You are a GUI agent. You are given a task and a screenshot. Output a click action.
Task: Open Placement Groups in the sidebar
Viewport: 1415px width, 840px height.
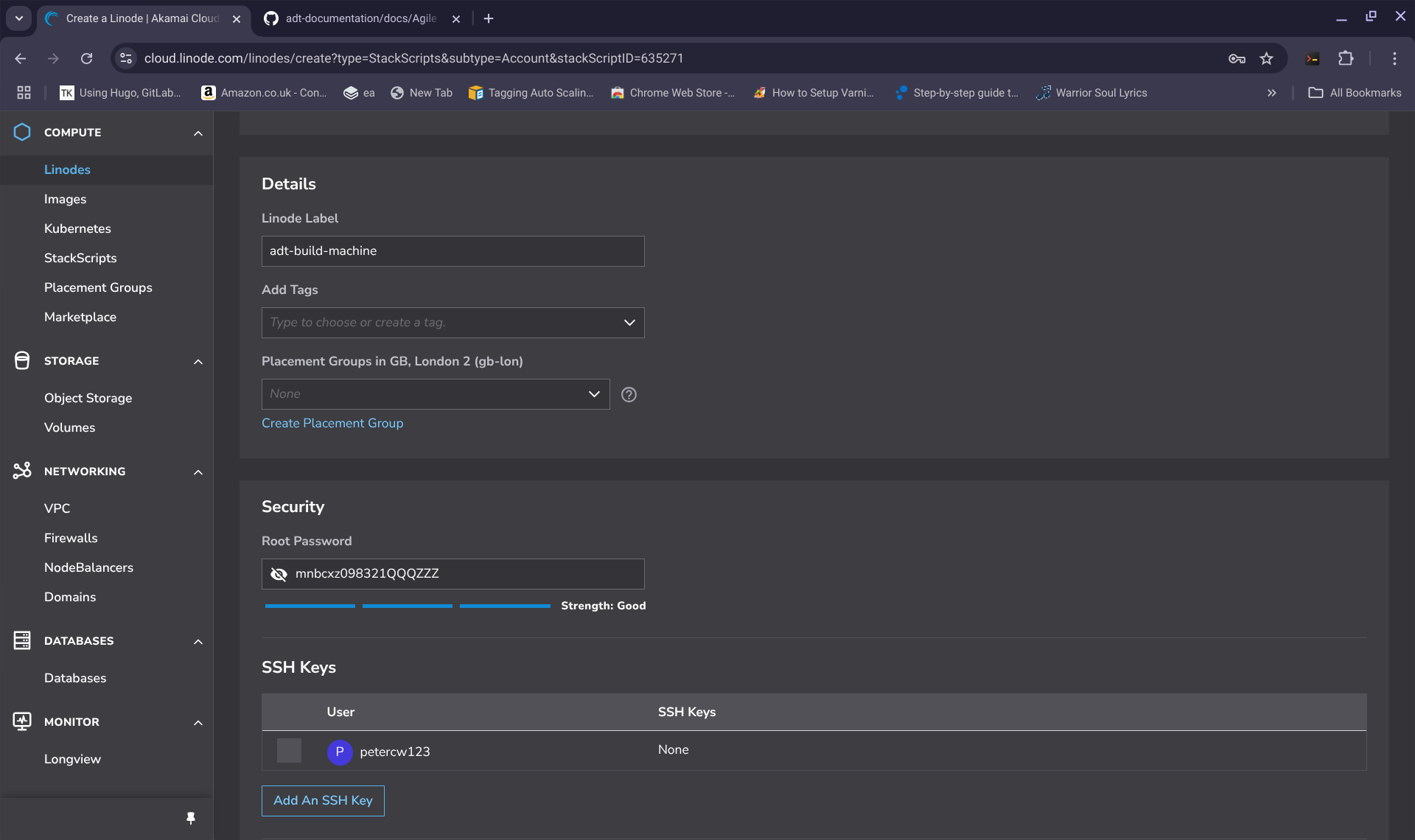pos(98,287)
